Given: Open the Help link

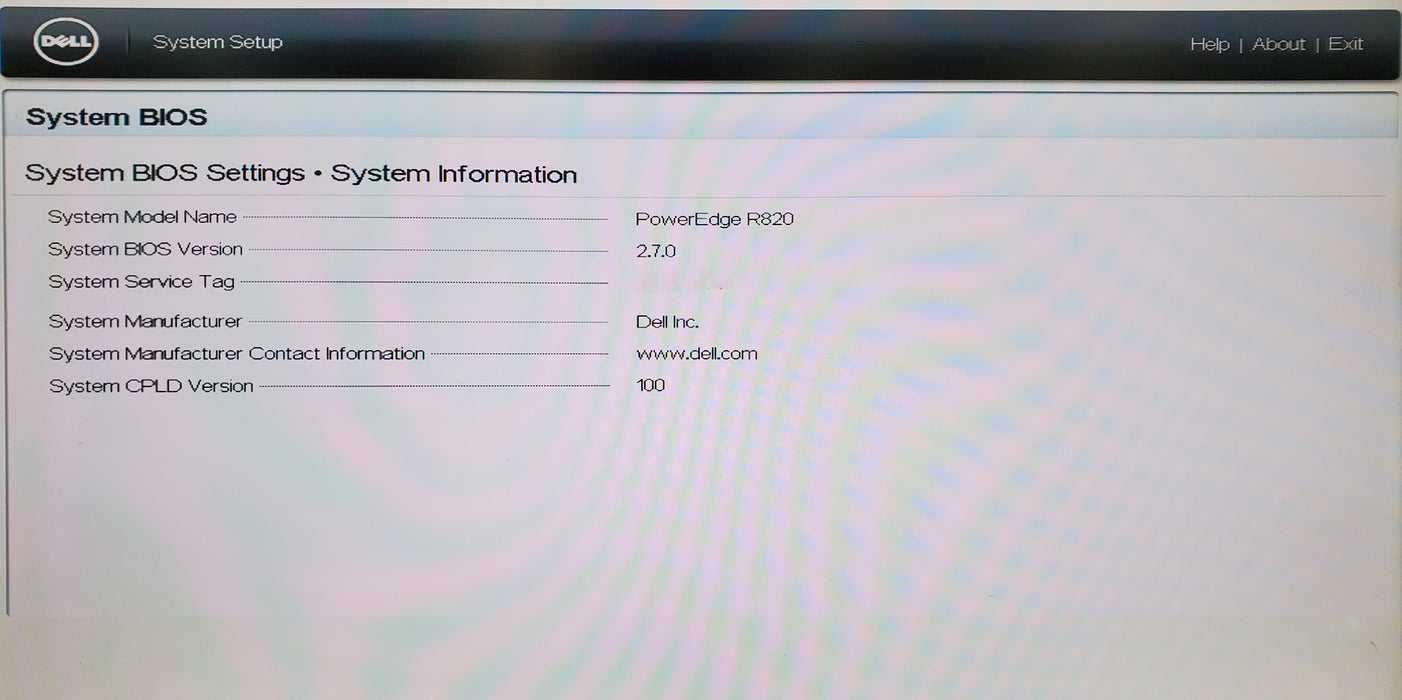Looking at the screenshot, I should (x=1209, y=44).
